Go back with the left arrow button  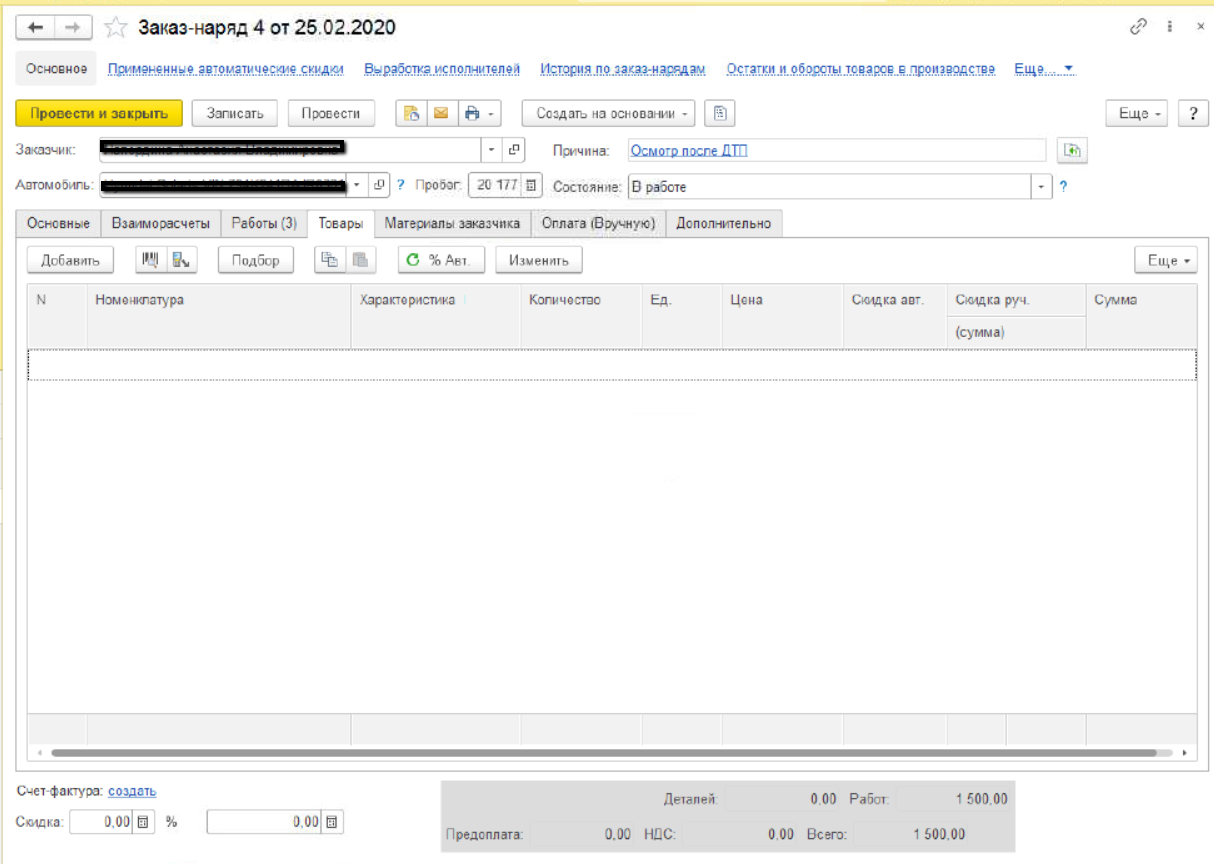(x=35, y=28)
